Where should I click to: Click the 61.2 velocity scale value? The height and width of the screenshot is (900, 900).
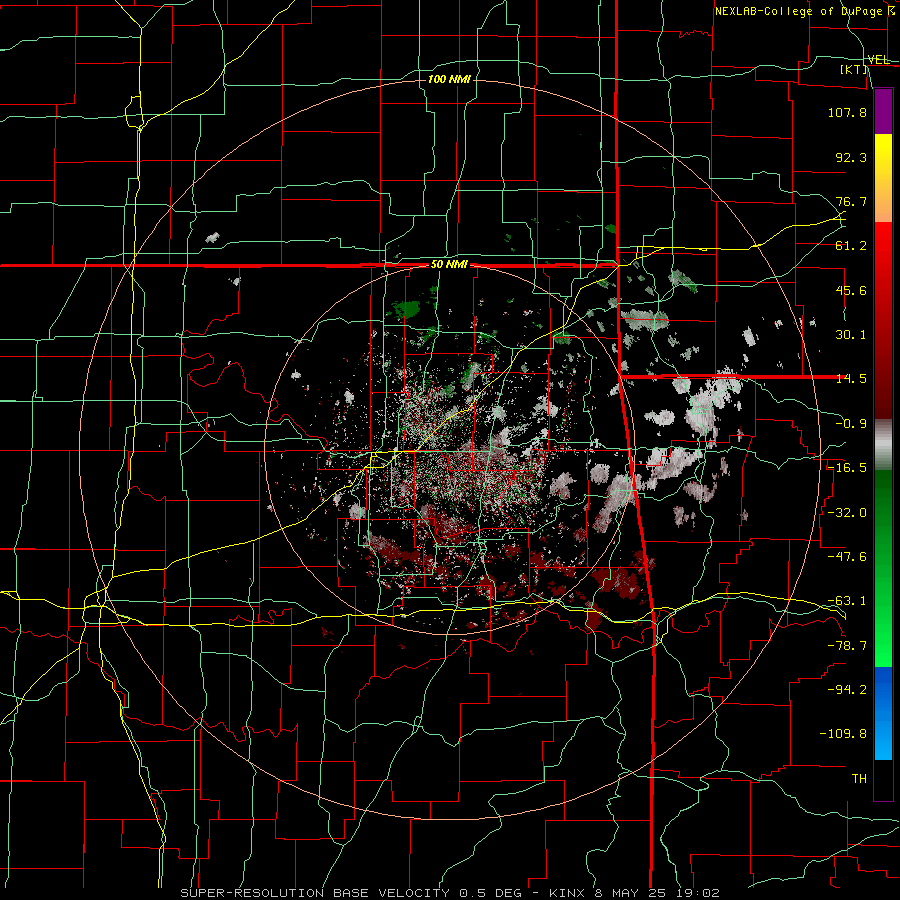pyautogui.click(x=851, y=246)
